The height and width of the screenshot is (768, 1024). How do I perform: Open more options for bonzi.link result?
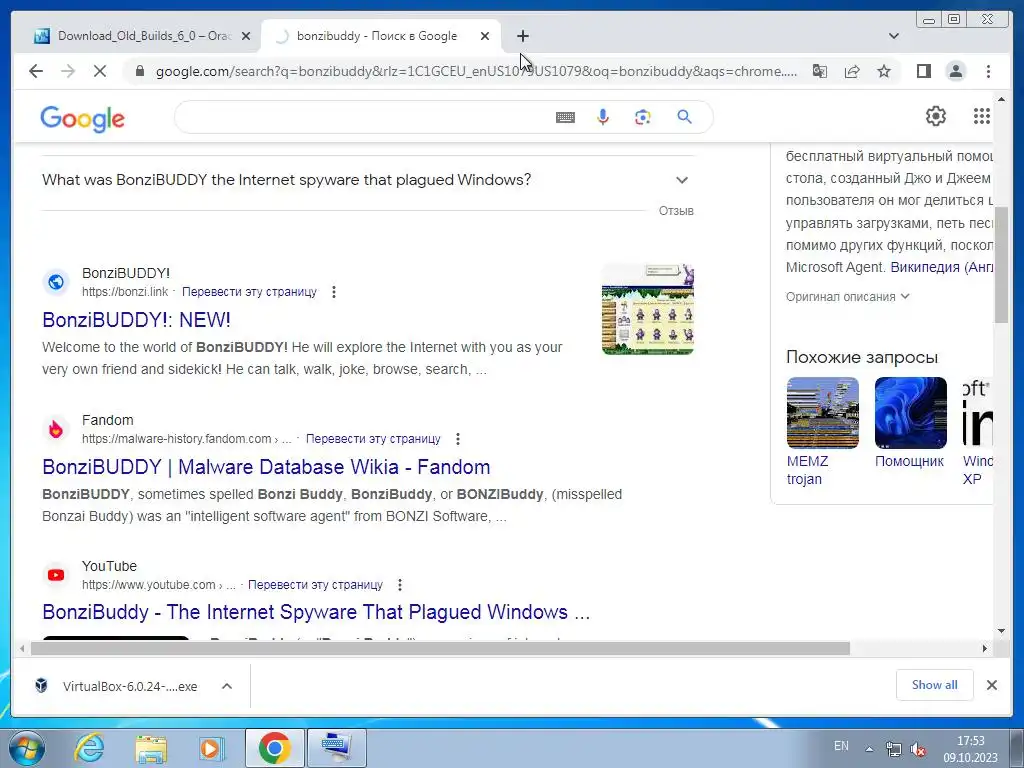click(x=334, y=292)
